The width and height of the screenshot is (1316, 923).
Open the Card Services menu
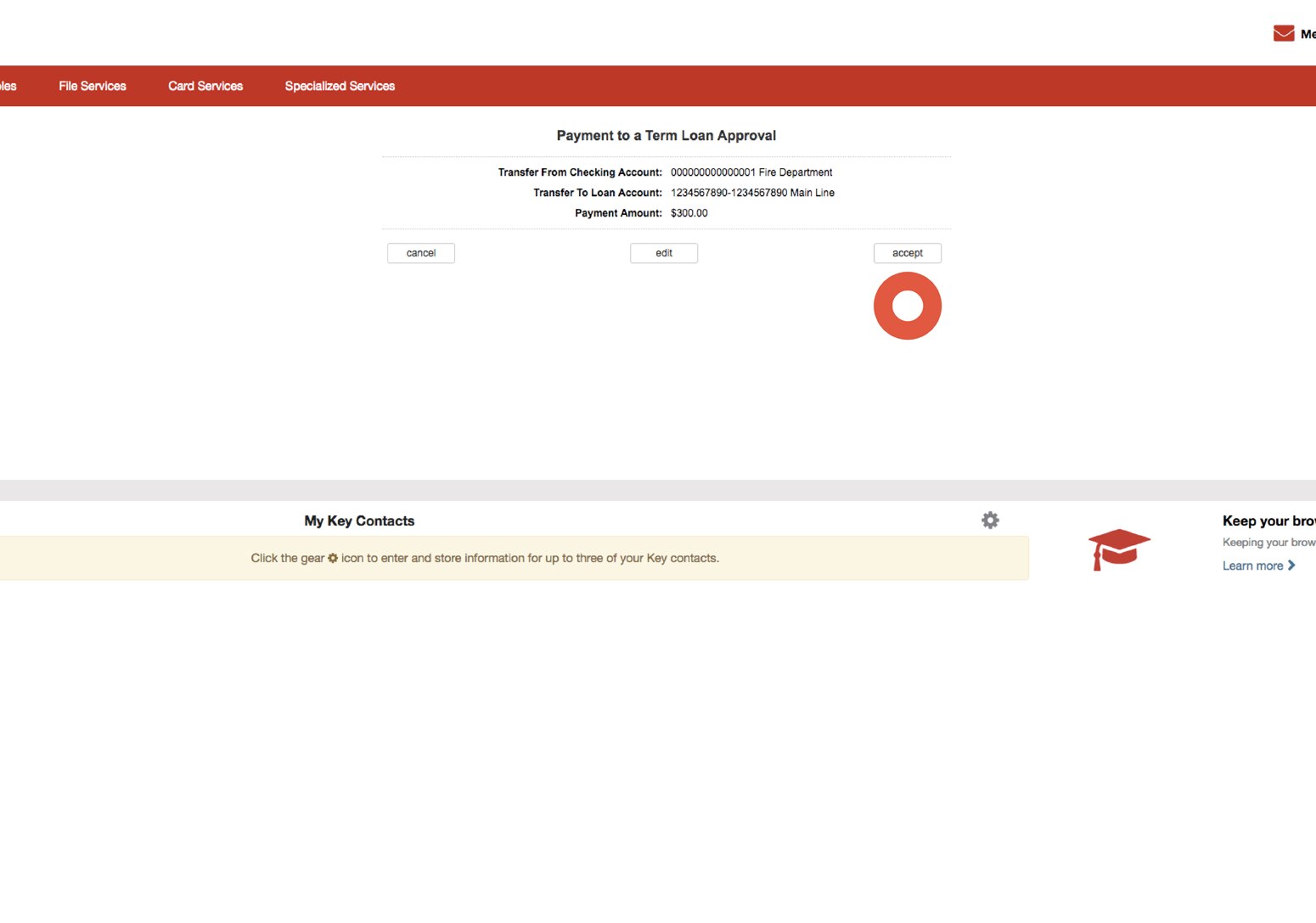205,86
